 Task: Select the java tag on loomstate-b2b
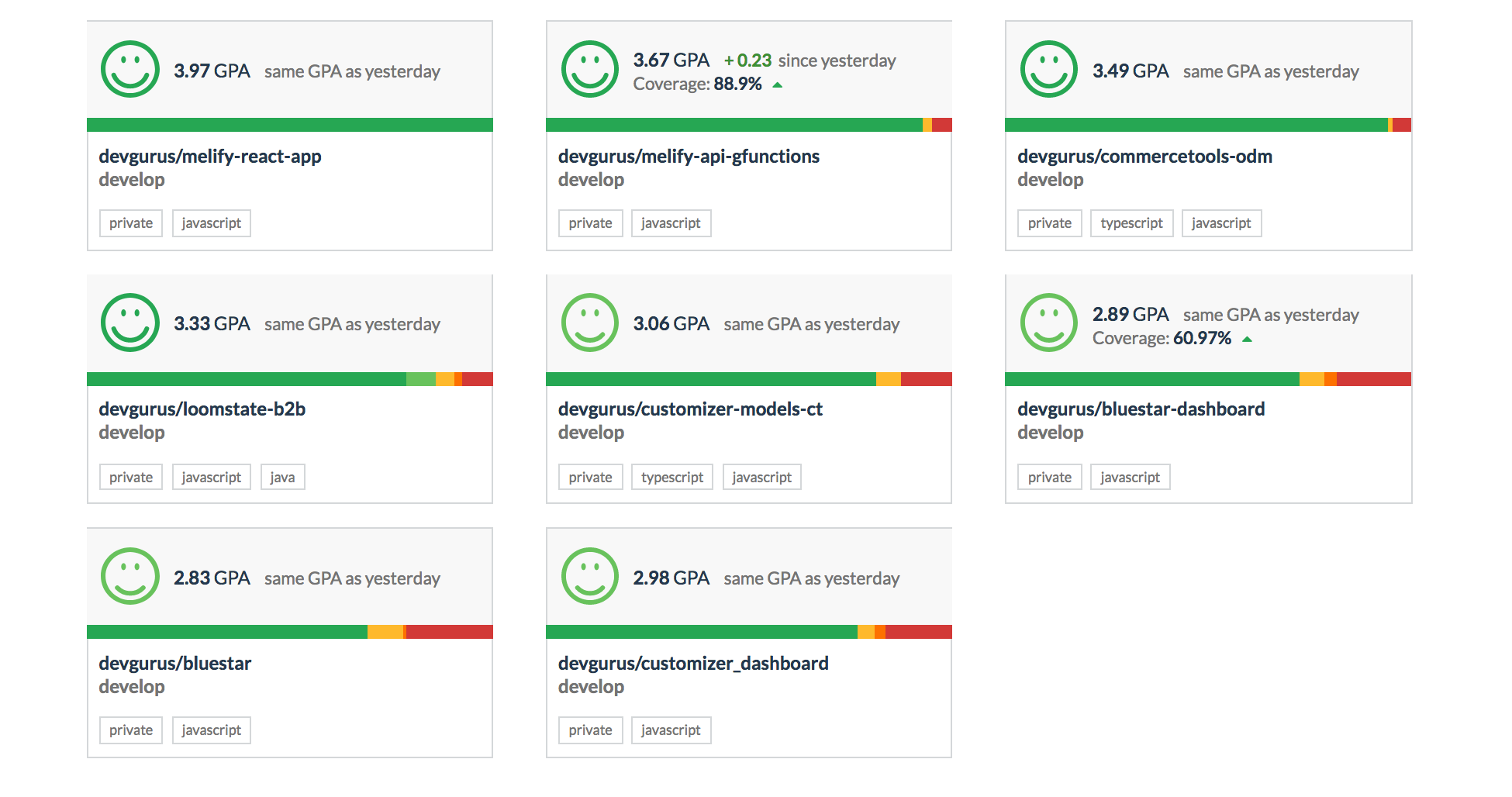pyautogui.click(x=282, y=477)
